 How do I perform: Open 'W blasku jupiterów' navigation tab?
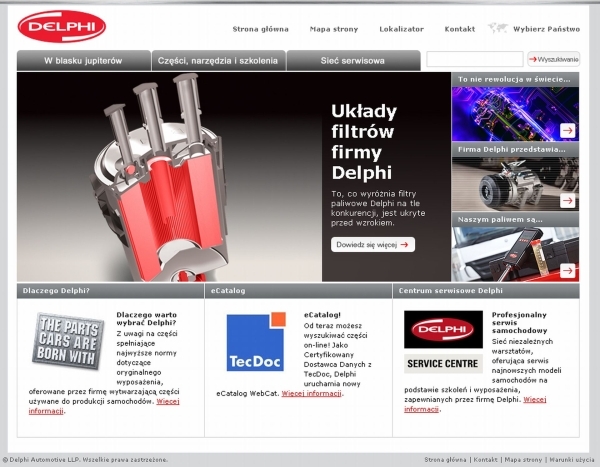pyautogui.click(x=83, y=61)
